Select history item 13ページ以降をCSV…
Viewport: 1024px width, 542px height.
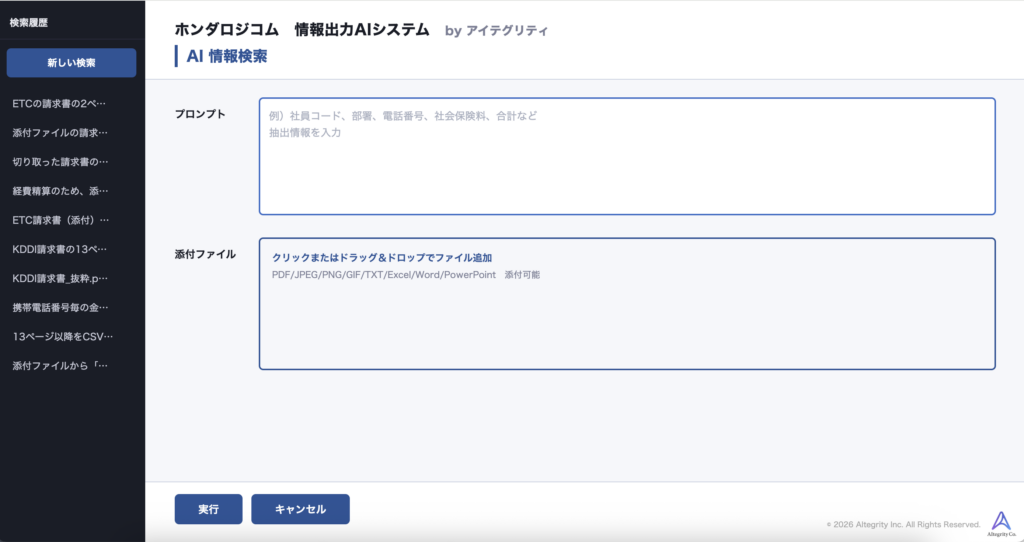pos(63,336)
